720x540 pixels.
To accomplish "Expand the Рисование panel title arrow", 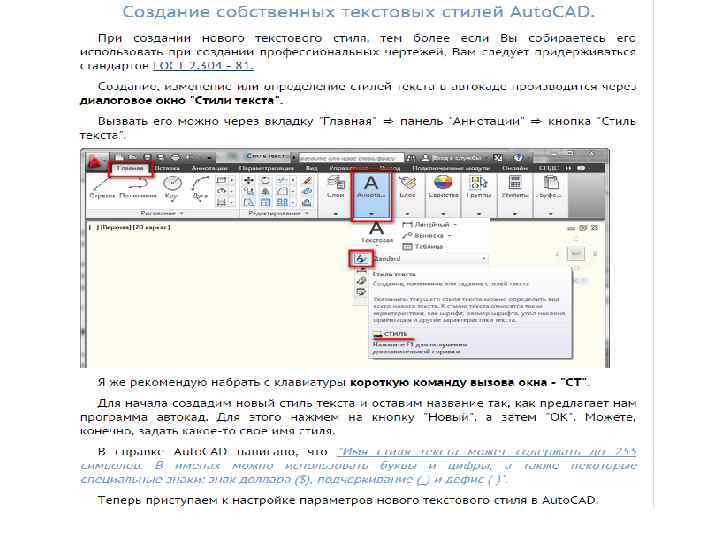I will (182, 214).
